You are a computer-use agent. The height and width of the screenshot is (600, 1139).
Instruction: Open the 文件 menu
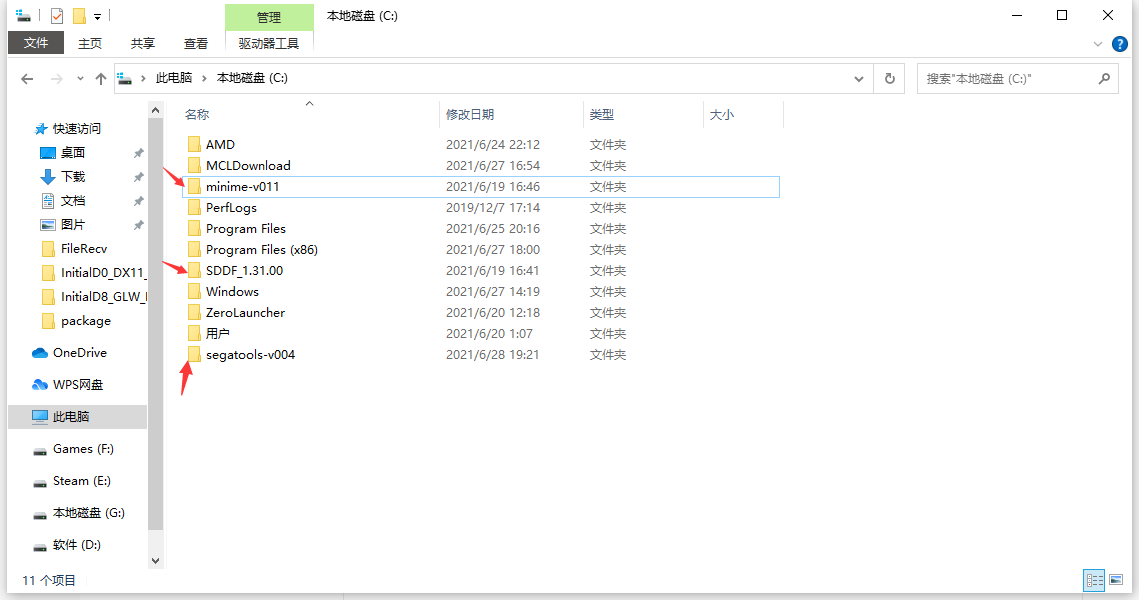36,43
